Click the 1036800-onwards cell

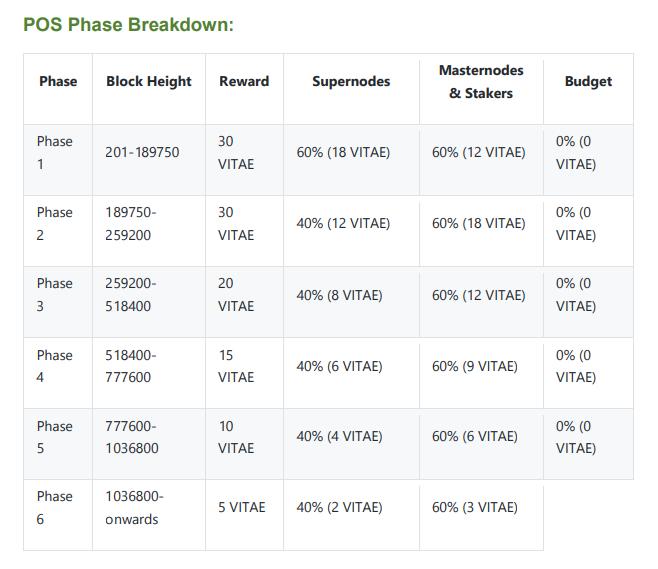(x=134, y=508)
